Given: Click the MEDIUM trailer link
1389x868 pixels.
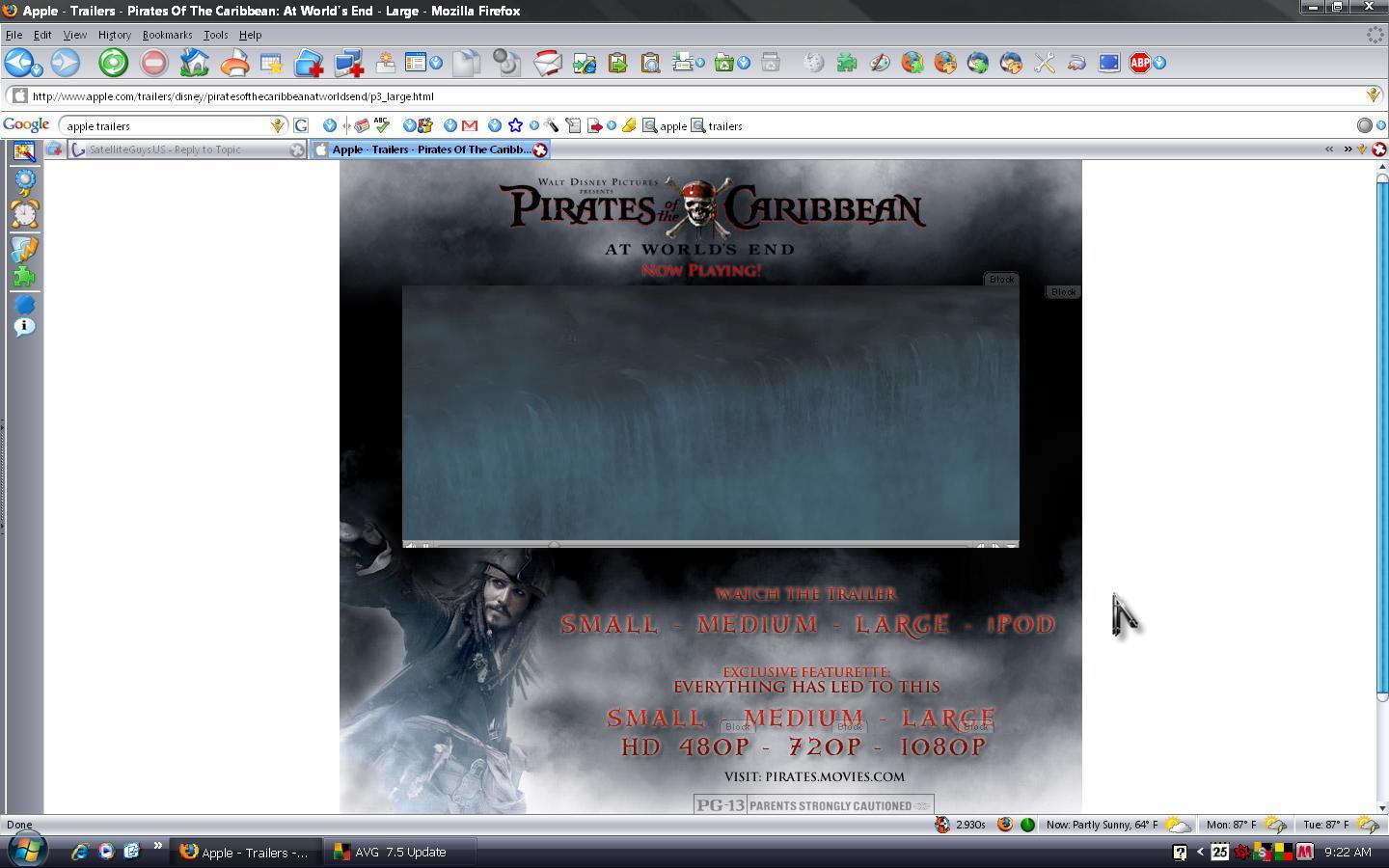Looking at the screenshot, I should [757, 624].
